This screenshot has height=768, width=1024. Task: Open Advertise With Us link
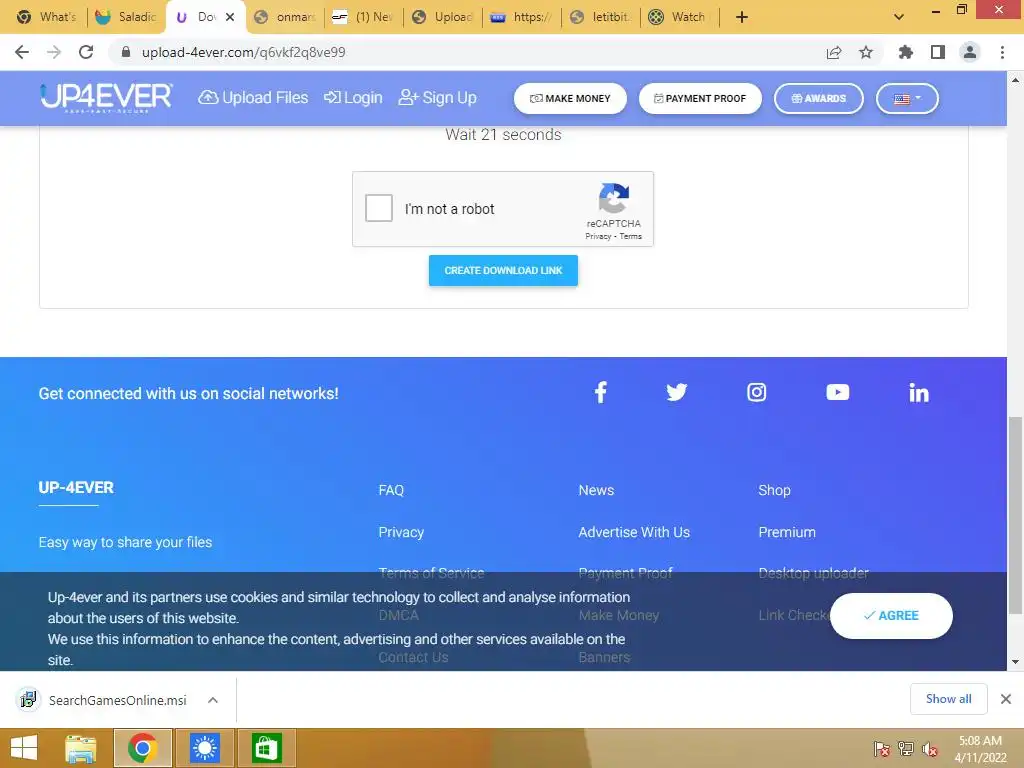[x=634, y=532]
